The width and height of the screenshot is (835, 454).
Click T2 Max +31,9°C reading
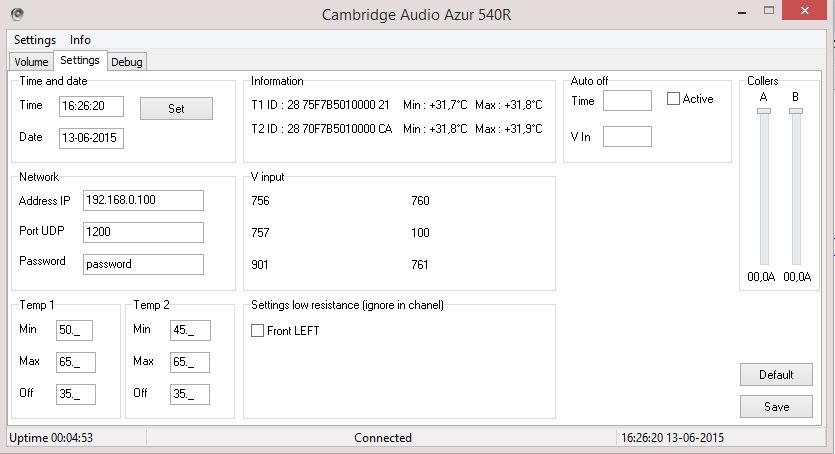pyautogui.click(x=509, y=129)
